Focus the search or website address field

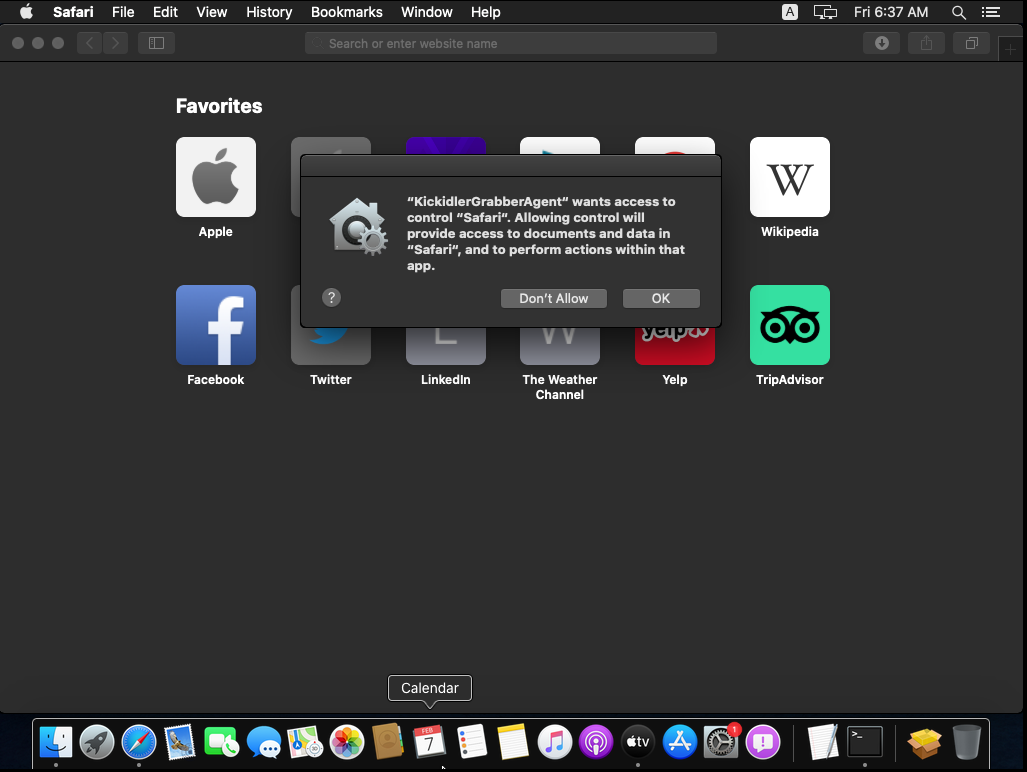point(511,43)
